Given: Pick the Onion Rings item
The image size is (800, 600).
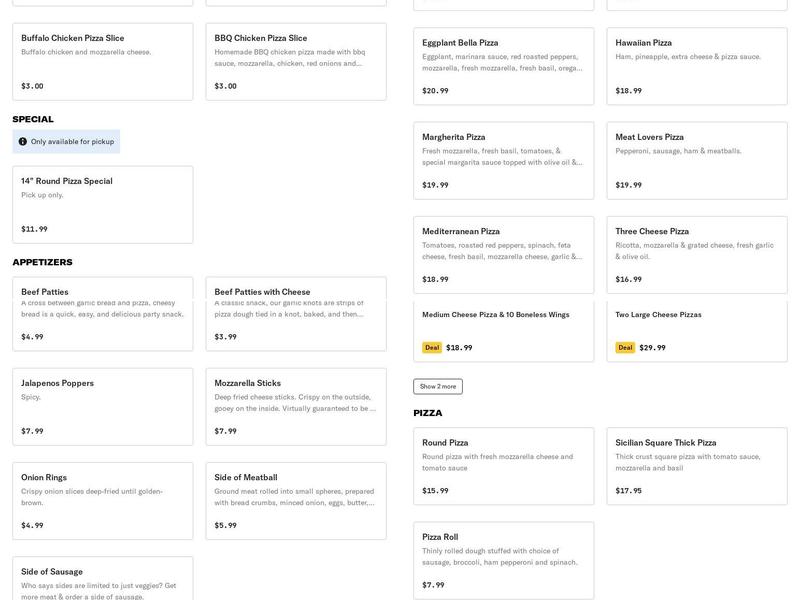Looking at the screenshot, I should (102, 500).
